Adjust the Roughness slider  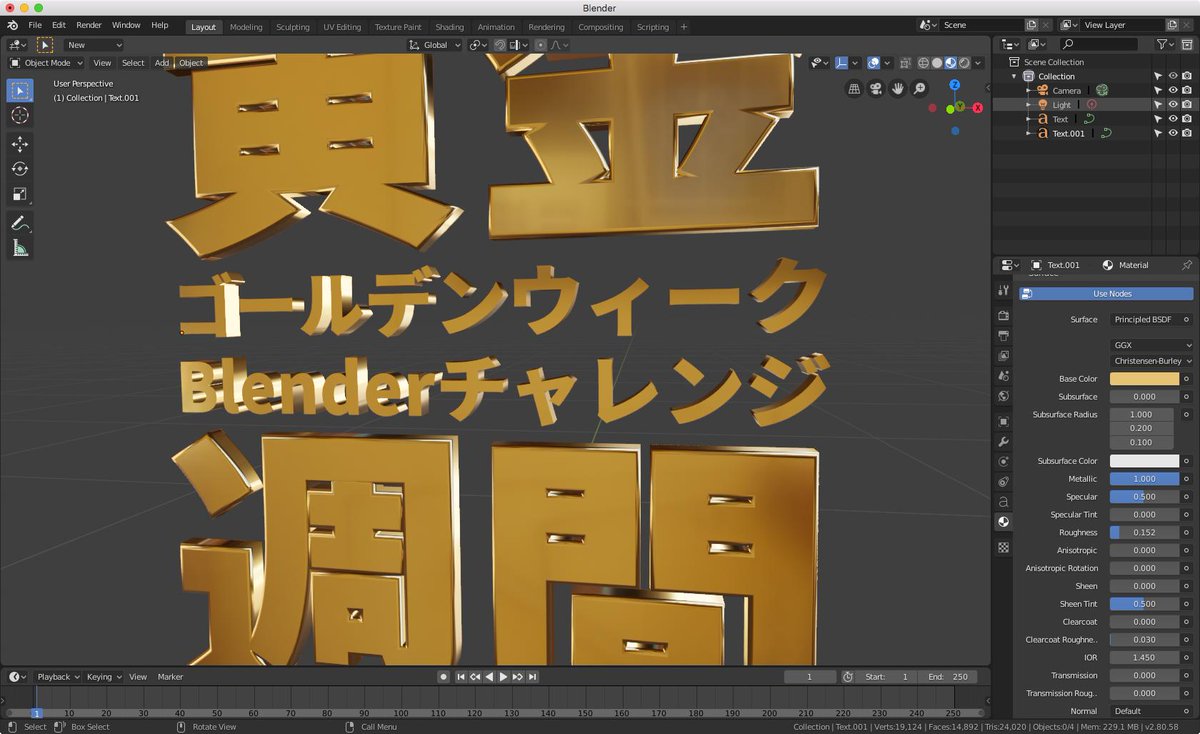pos(1144,532)
